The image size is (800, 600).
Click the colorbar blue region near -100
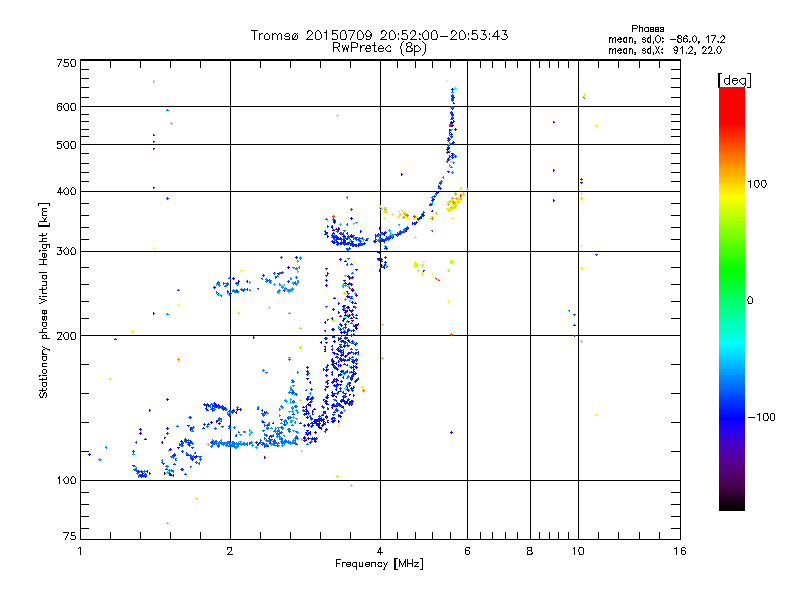pos(732,416)
